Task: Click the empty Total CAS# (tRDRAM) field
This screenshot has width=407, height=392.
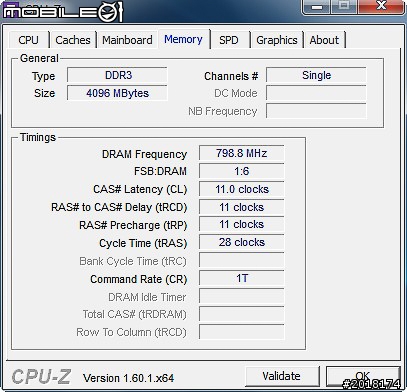Action: (x=242, y=314)
